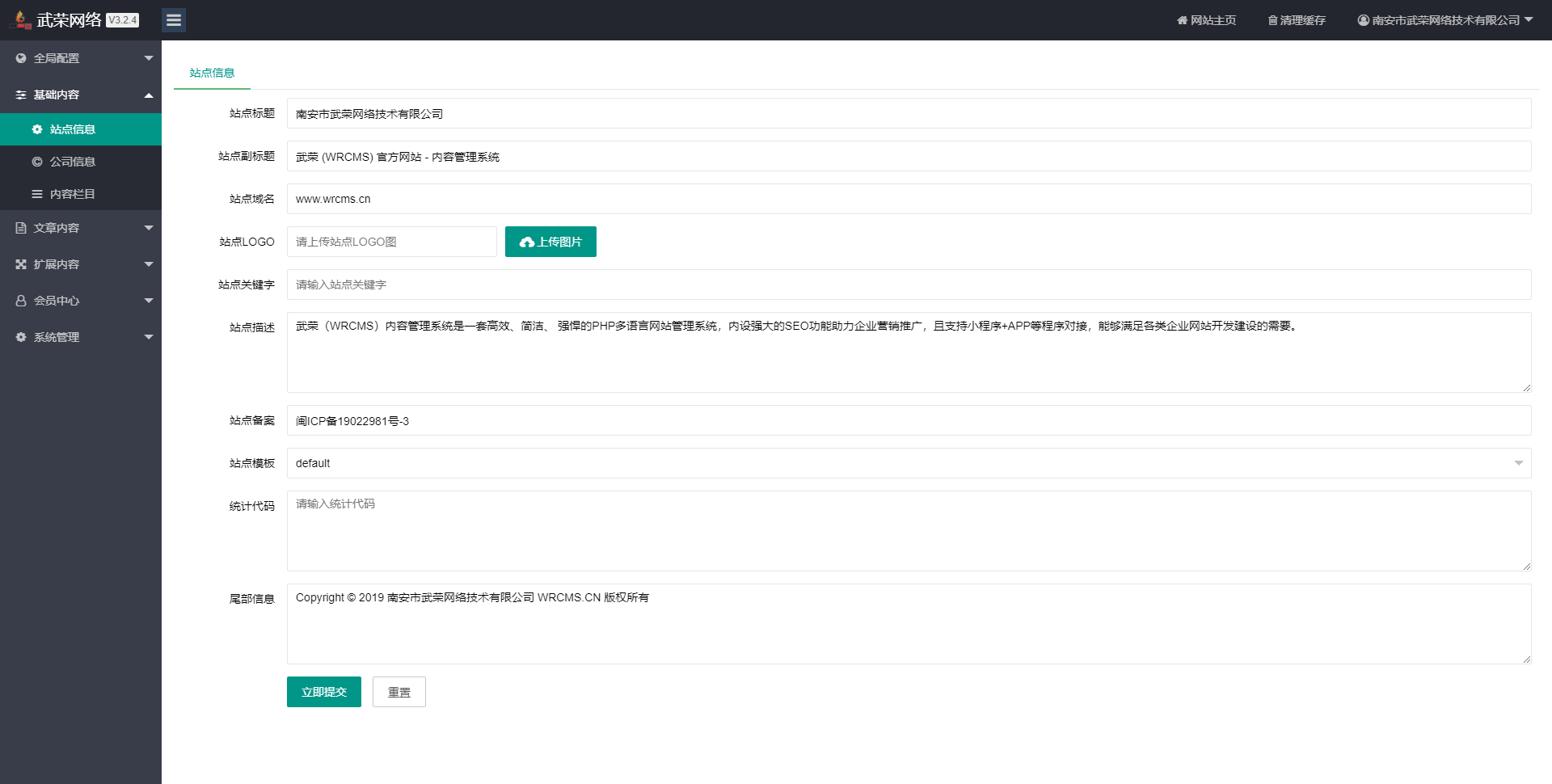Click inside the 尾部信息 textarea
Image resolution: width=1552 pixels, height=784 pixels.
point(909,624)
